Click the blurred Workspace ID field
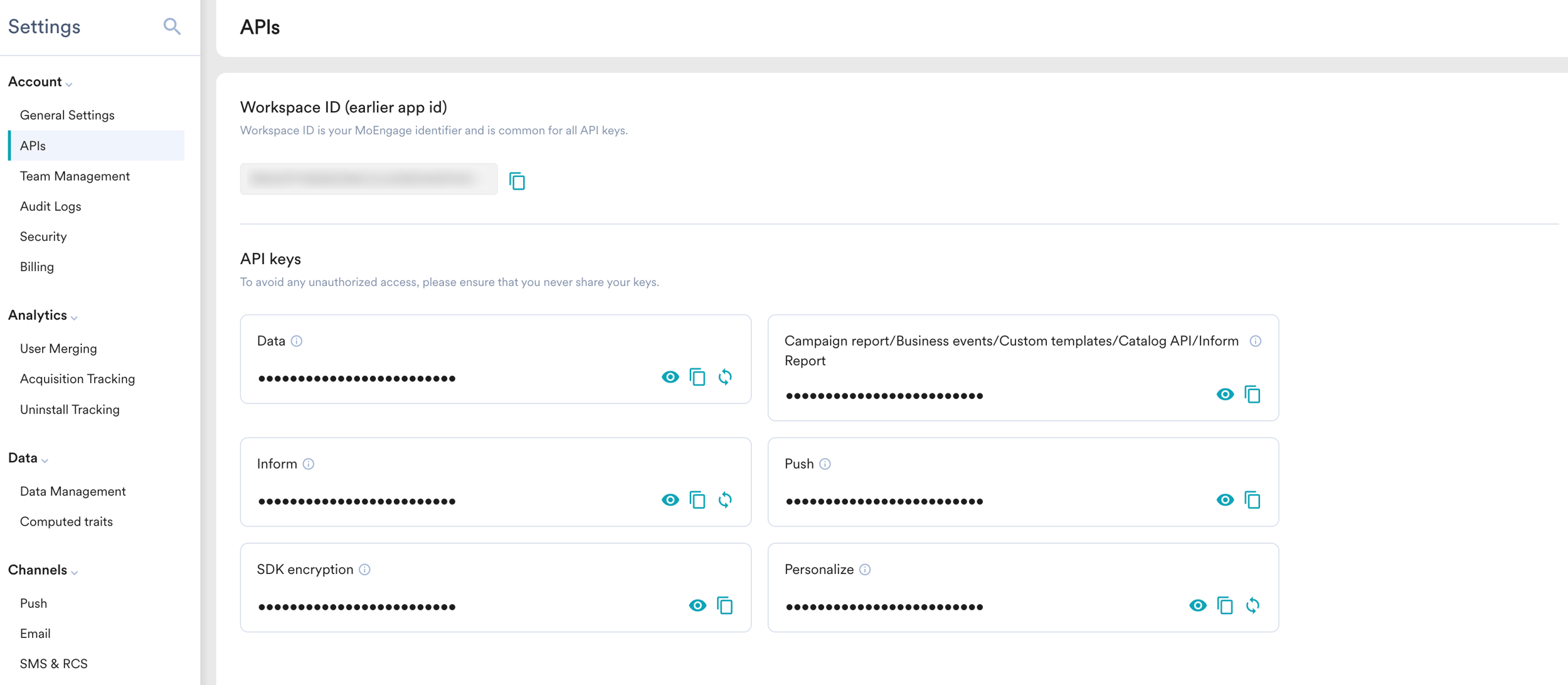 [369, 179]
